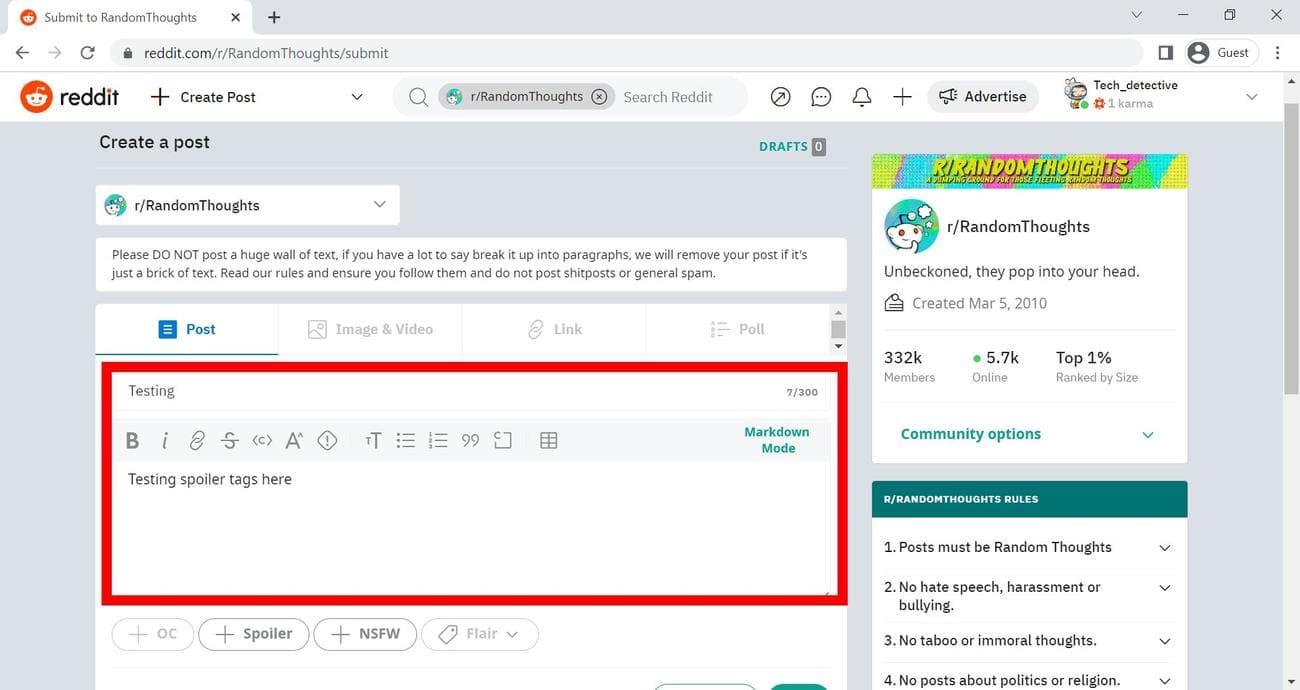Toggle the Spoiler tag on post
The width and height of the screenshot is (1300, 690).
(x=254, y=634)
